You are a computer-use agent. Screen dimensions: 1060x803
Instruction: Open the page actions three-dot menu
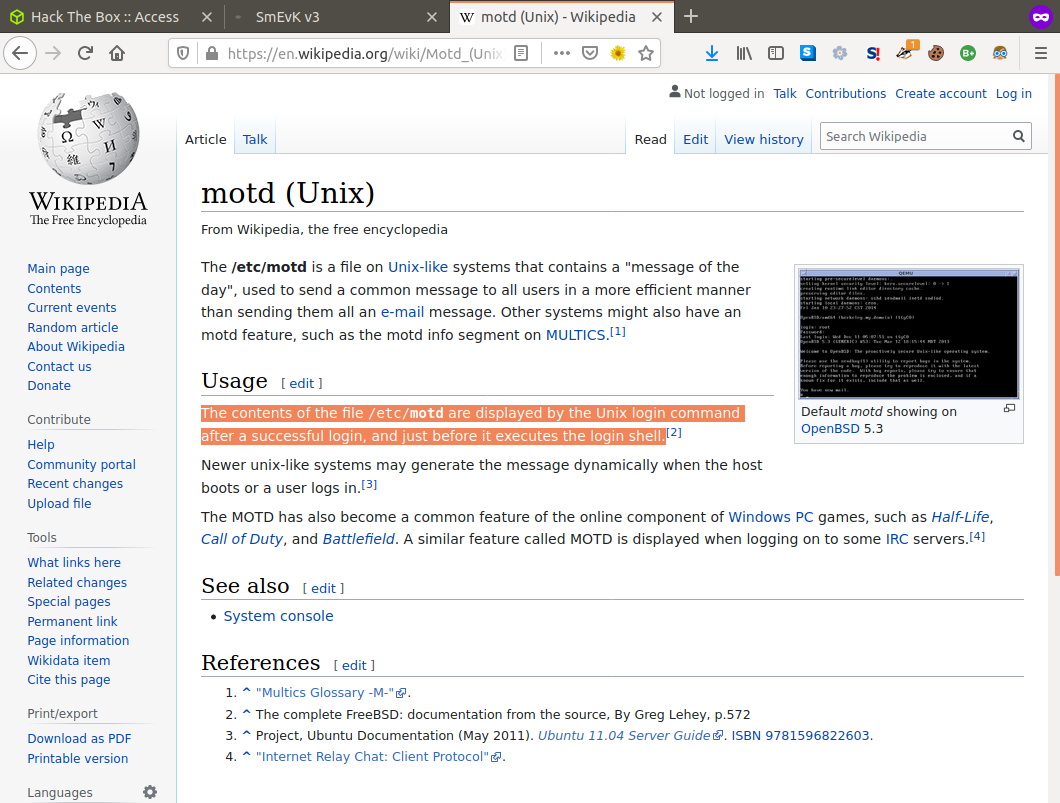coord(562,53)
